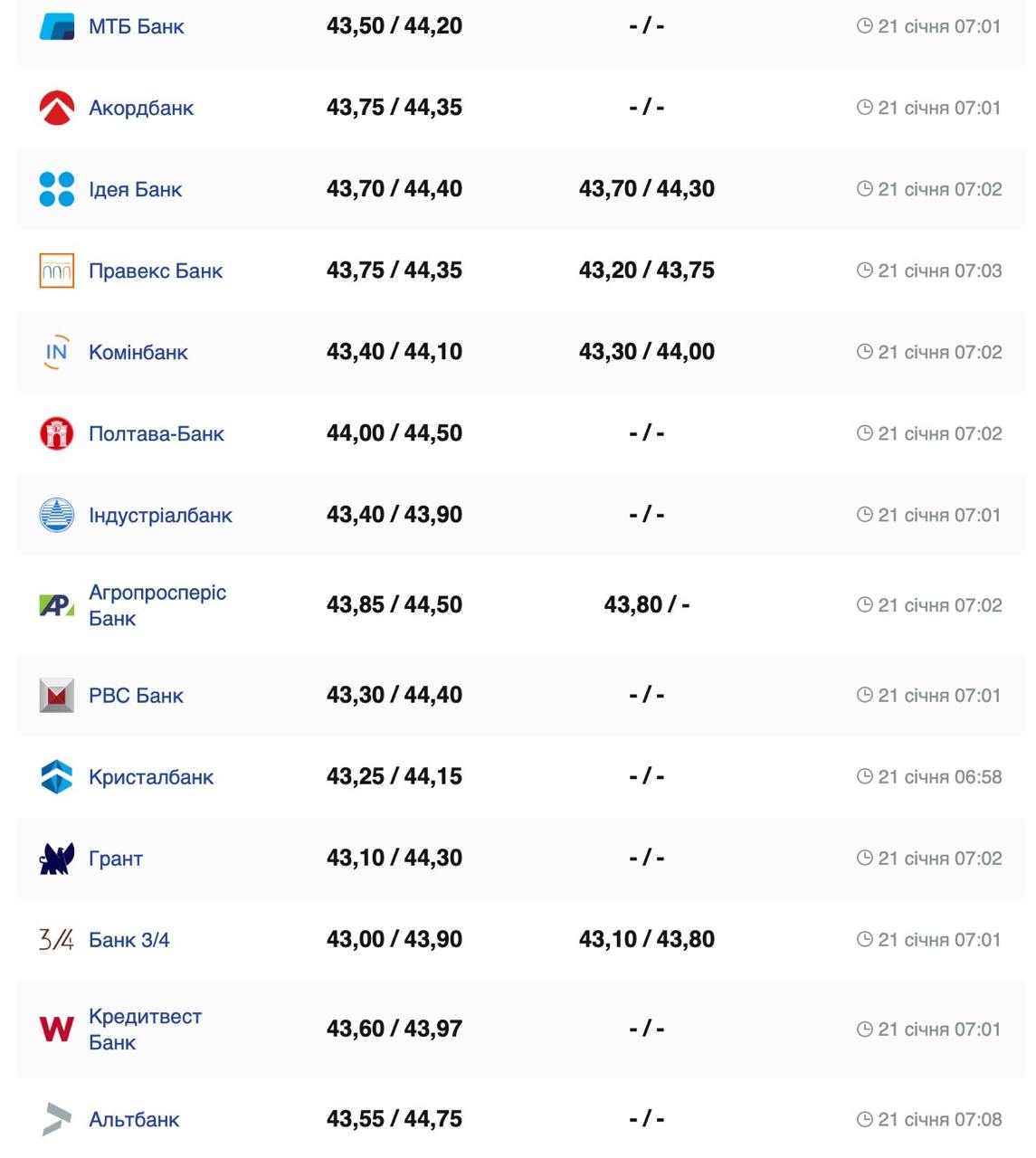Viewport: 1036px width, 1158px height.
Task: Click the Кристалбанк blue logo icon
Action: (x=57, y=777)
